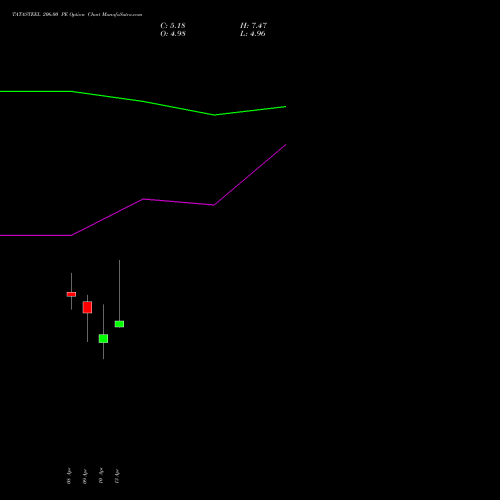Click the larger red candle for 09 Apr
Screen dimensions: 500x500
point(87,307)
